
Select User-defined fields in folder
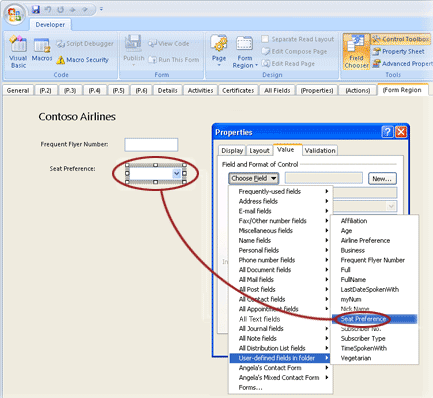(280, 358)
